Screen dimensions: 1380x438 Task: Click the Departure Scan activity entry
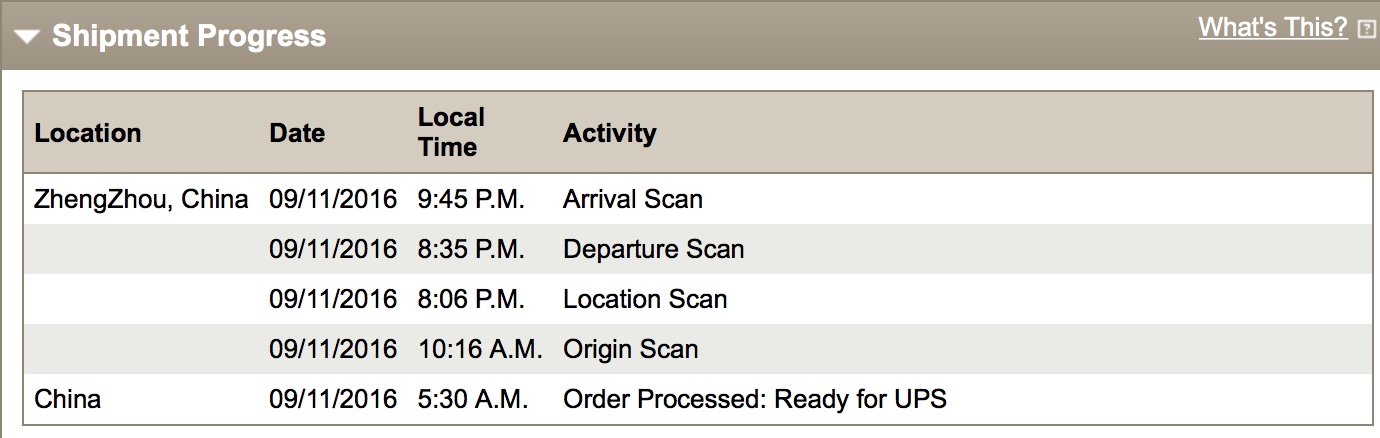[x=653, y=249]
